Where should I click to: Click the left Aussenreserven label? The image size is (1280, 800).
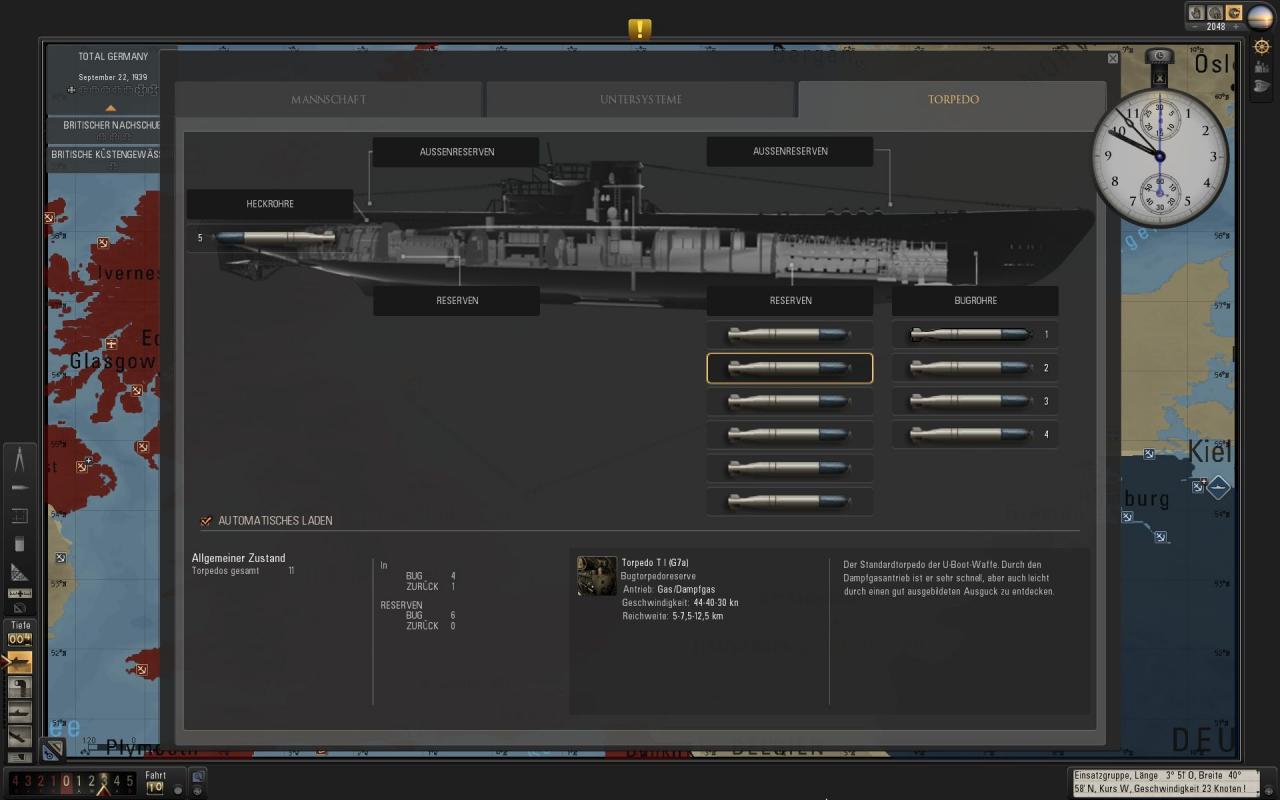click(x=456, y=152)
